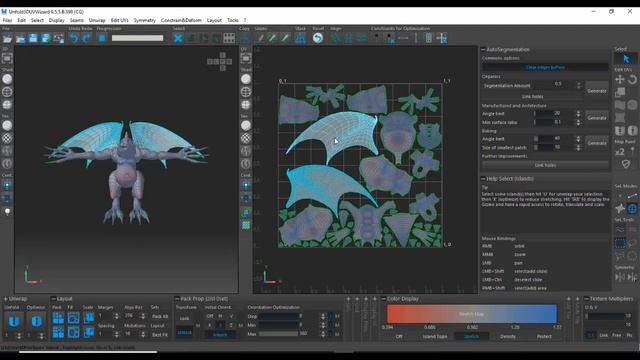The width and height of the screenshot is (640, 360).
Task: Select H initial orientation option
Action: pos(220,316)
